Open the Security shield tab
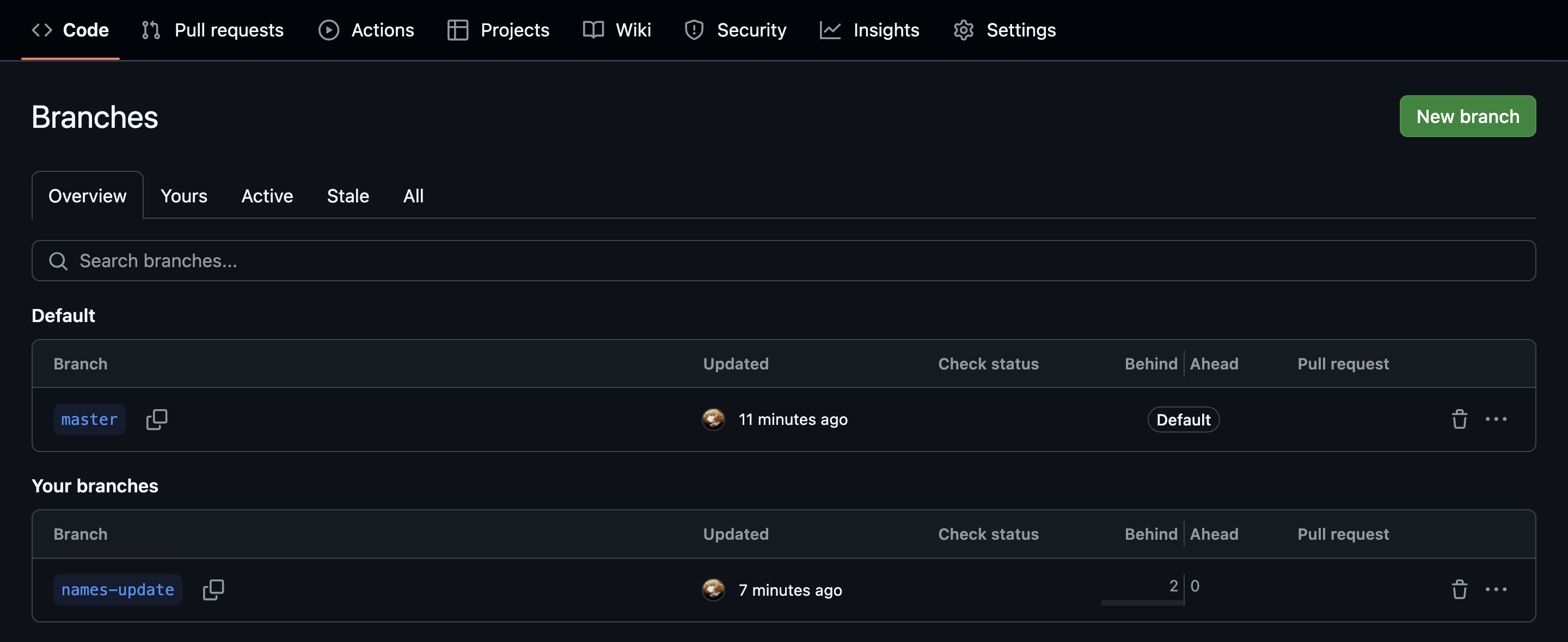This screenshot has height=642, width=1568. coord(734,30)
